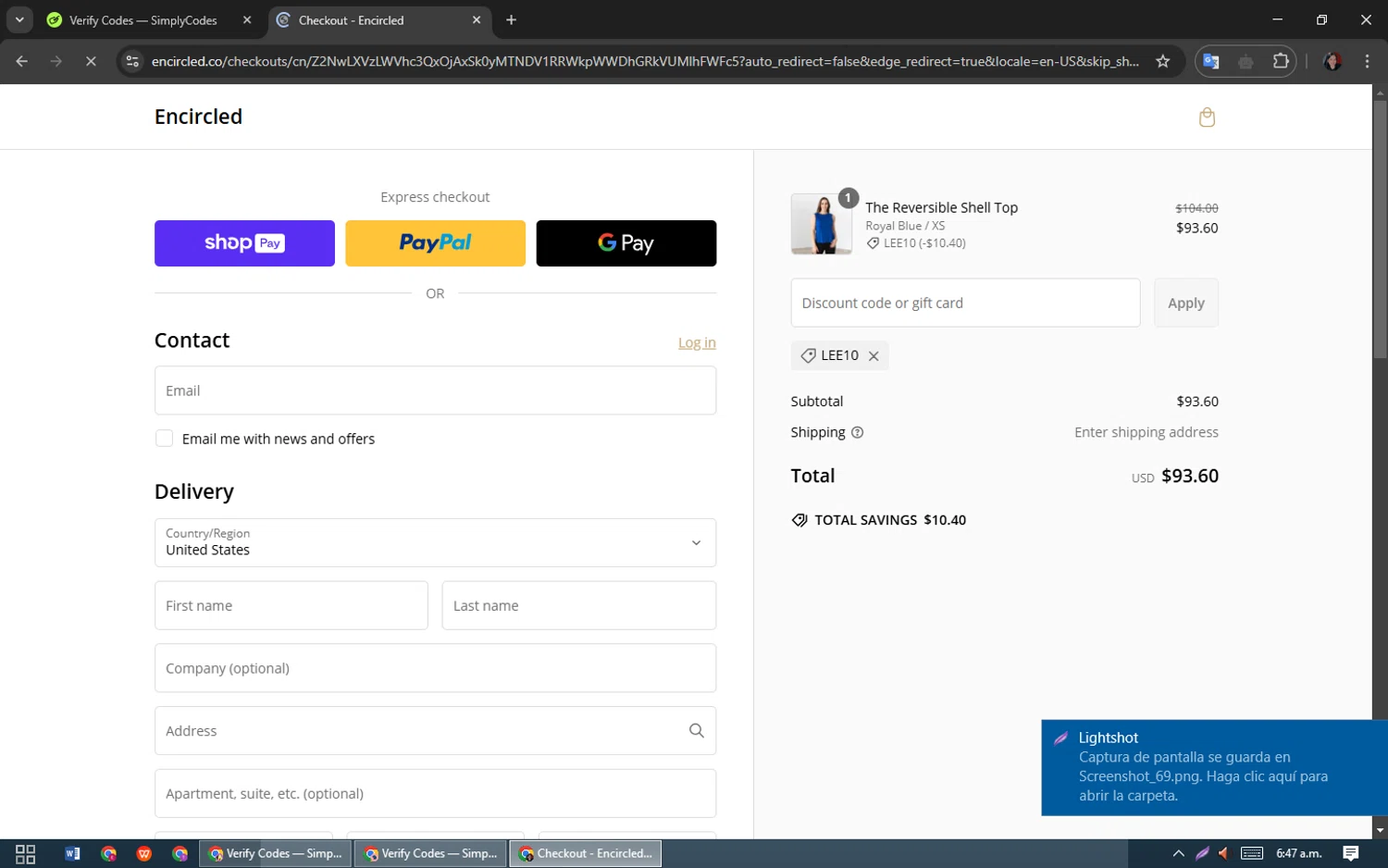Open the tab search dropdown arrow

[x=19, y=19]
